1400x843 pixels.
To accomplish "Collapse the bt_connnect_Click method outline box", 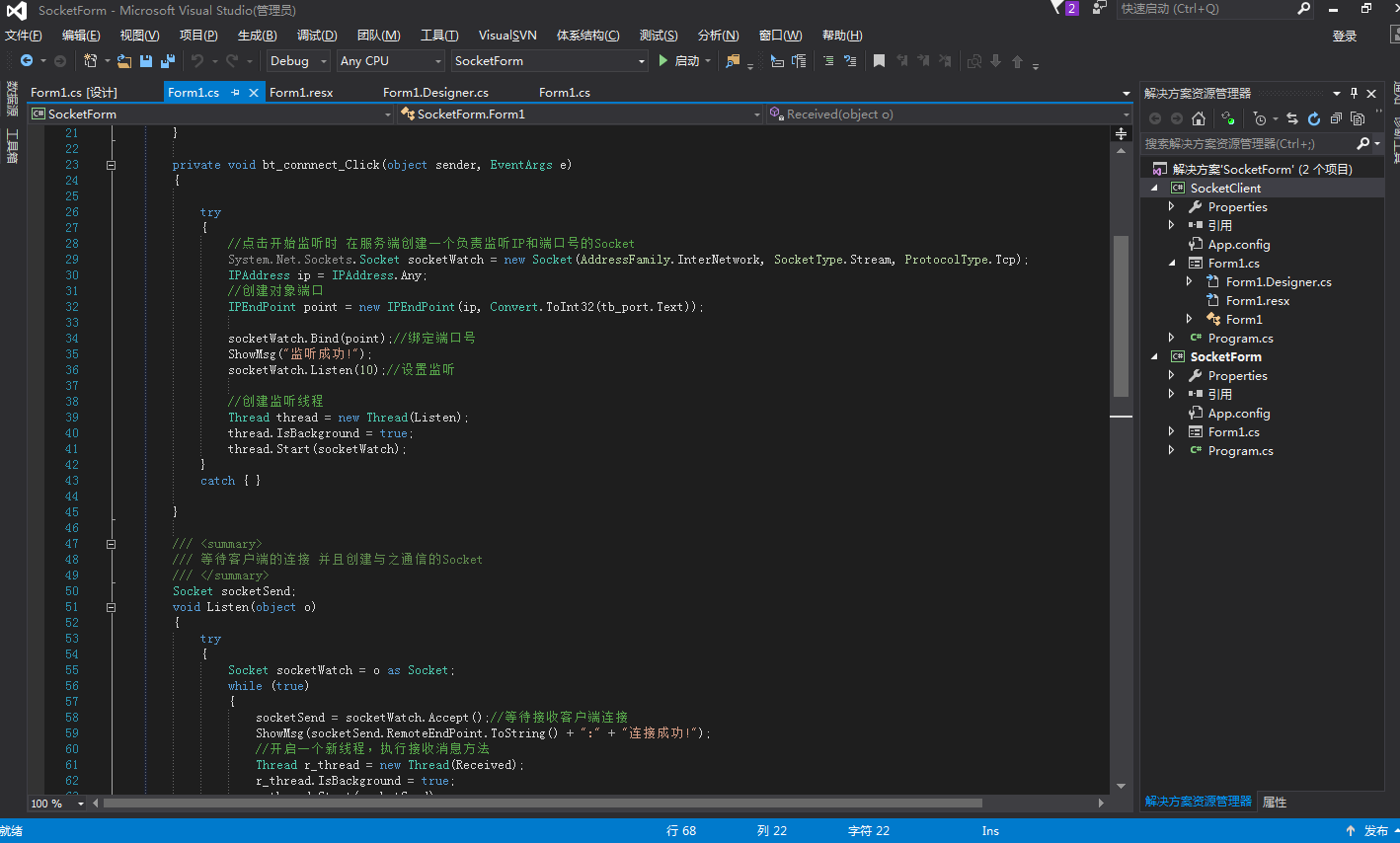I will point(111,165).
